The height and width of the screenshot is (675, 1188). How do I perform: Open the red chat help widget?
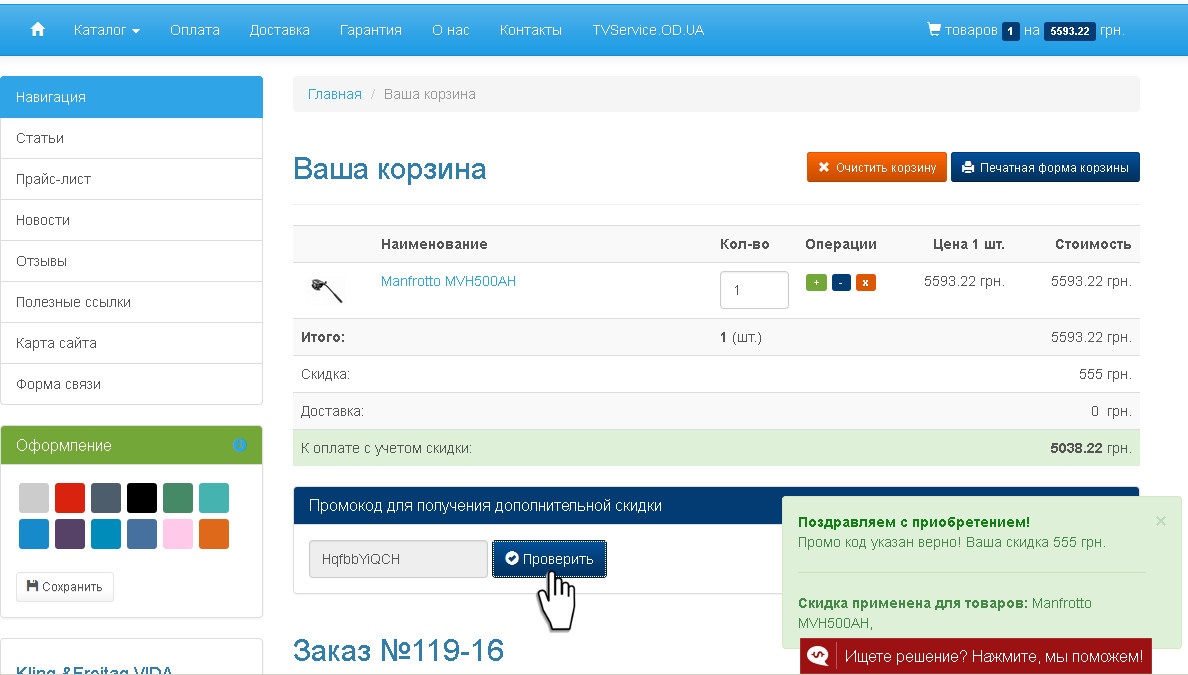976,656
